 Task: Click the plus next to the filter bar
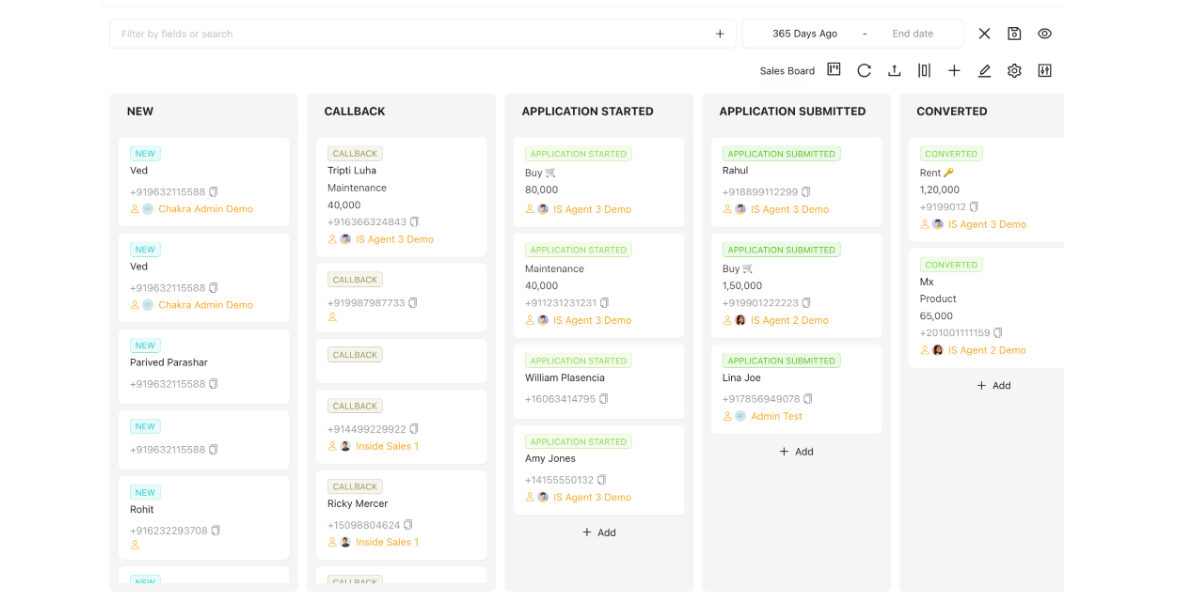point(720,33)
